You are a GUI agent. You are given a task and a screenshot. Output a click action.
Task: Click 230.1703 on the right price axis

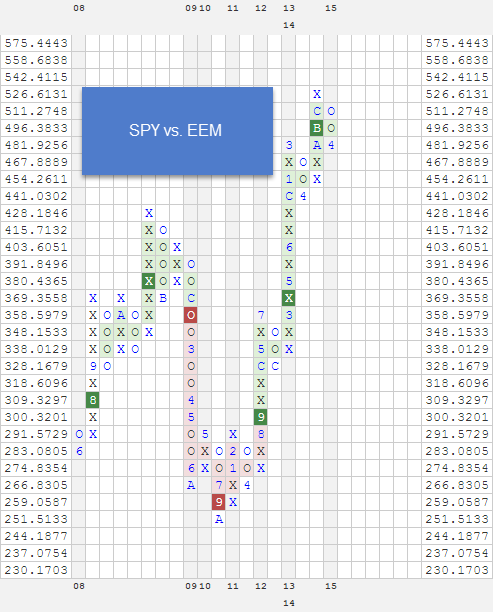click(457, 570)
